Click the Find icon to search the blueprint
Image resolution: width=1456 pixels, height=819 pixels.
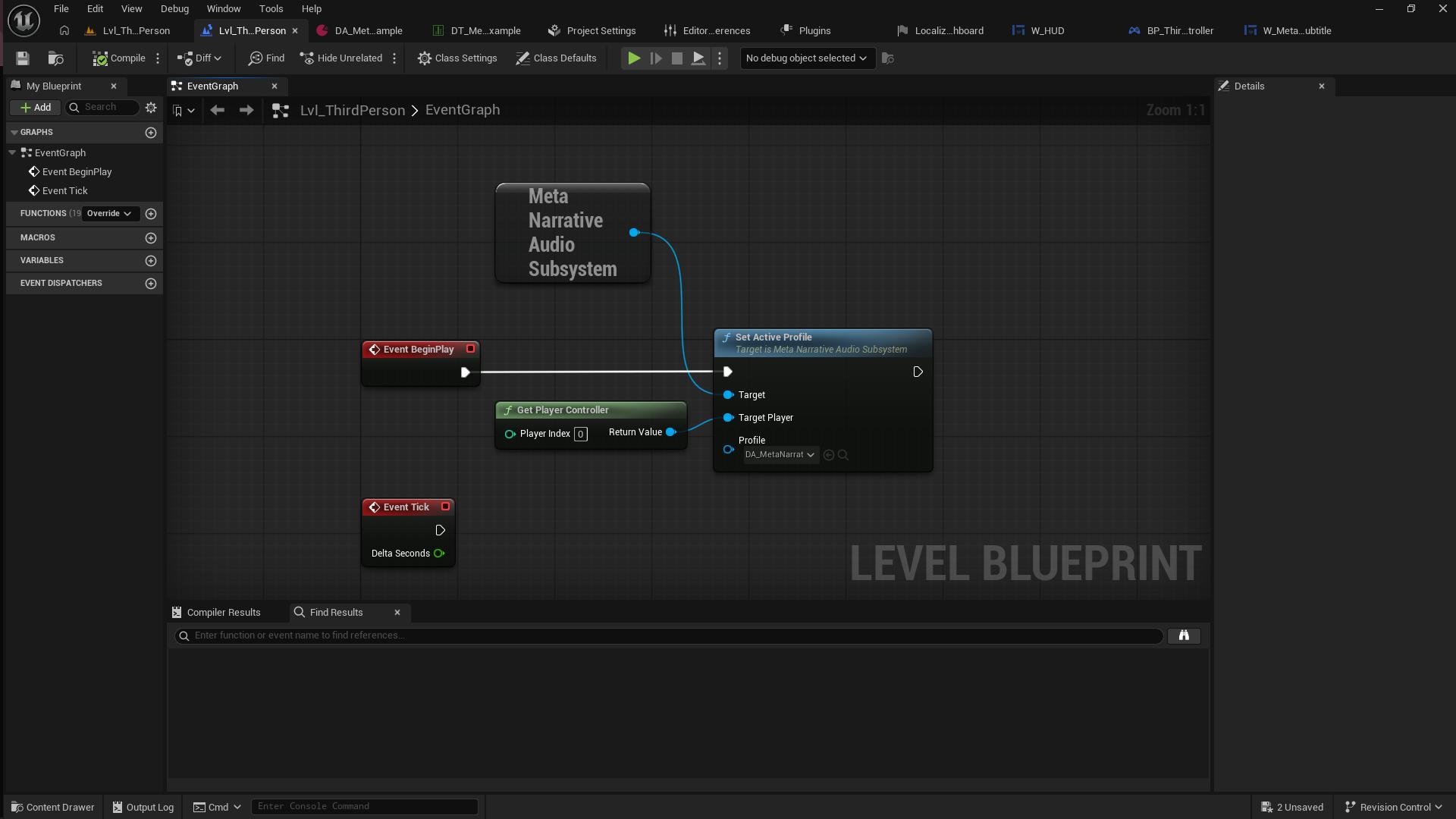tap(265, 58)
